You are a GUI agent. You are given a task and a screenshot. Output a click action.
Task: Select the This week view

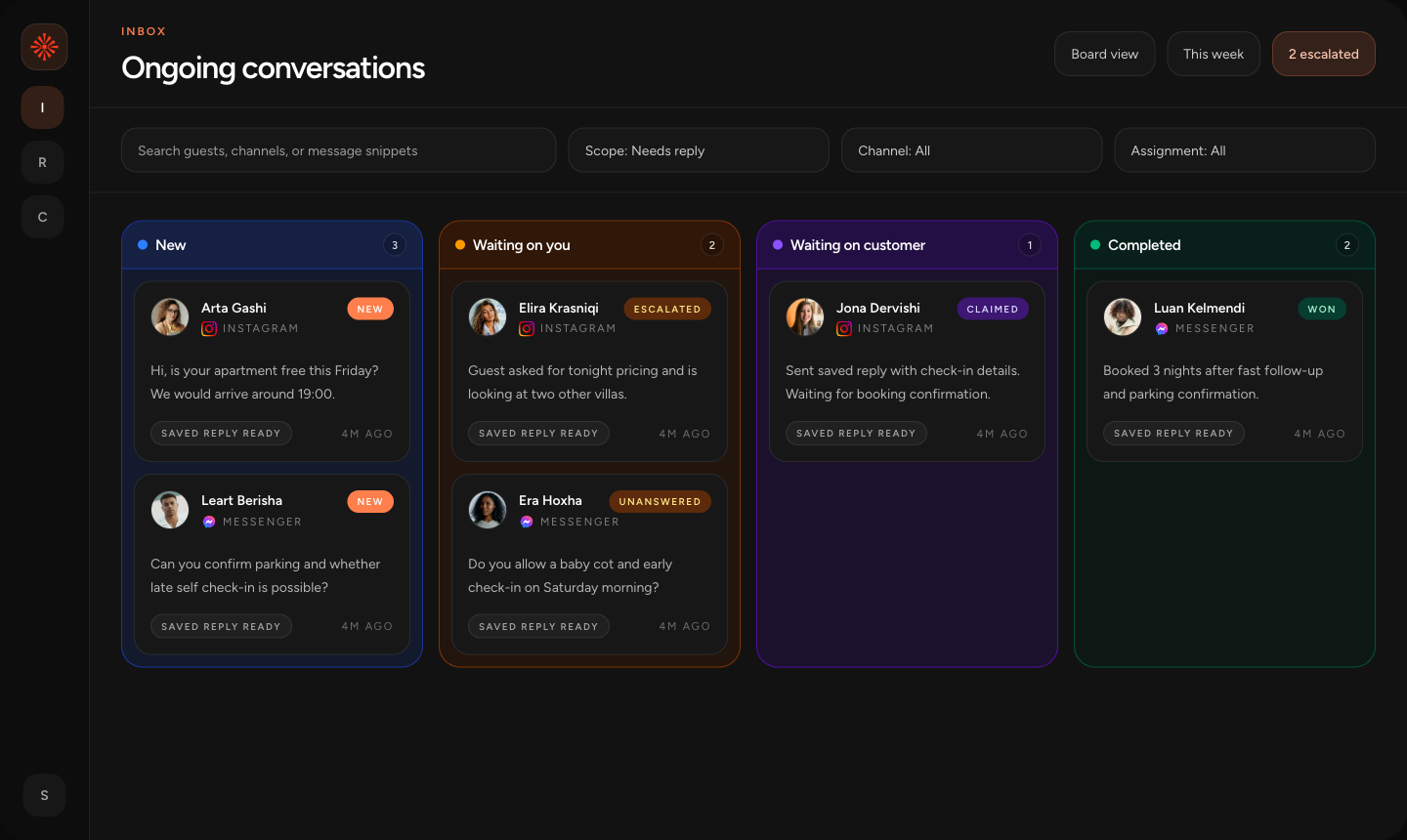(1214, 54)
